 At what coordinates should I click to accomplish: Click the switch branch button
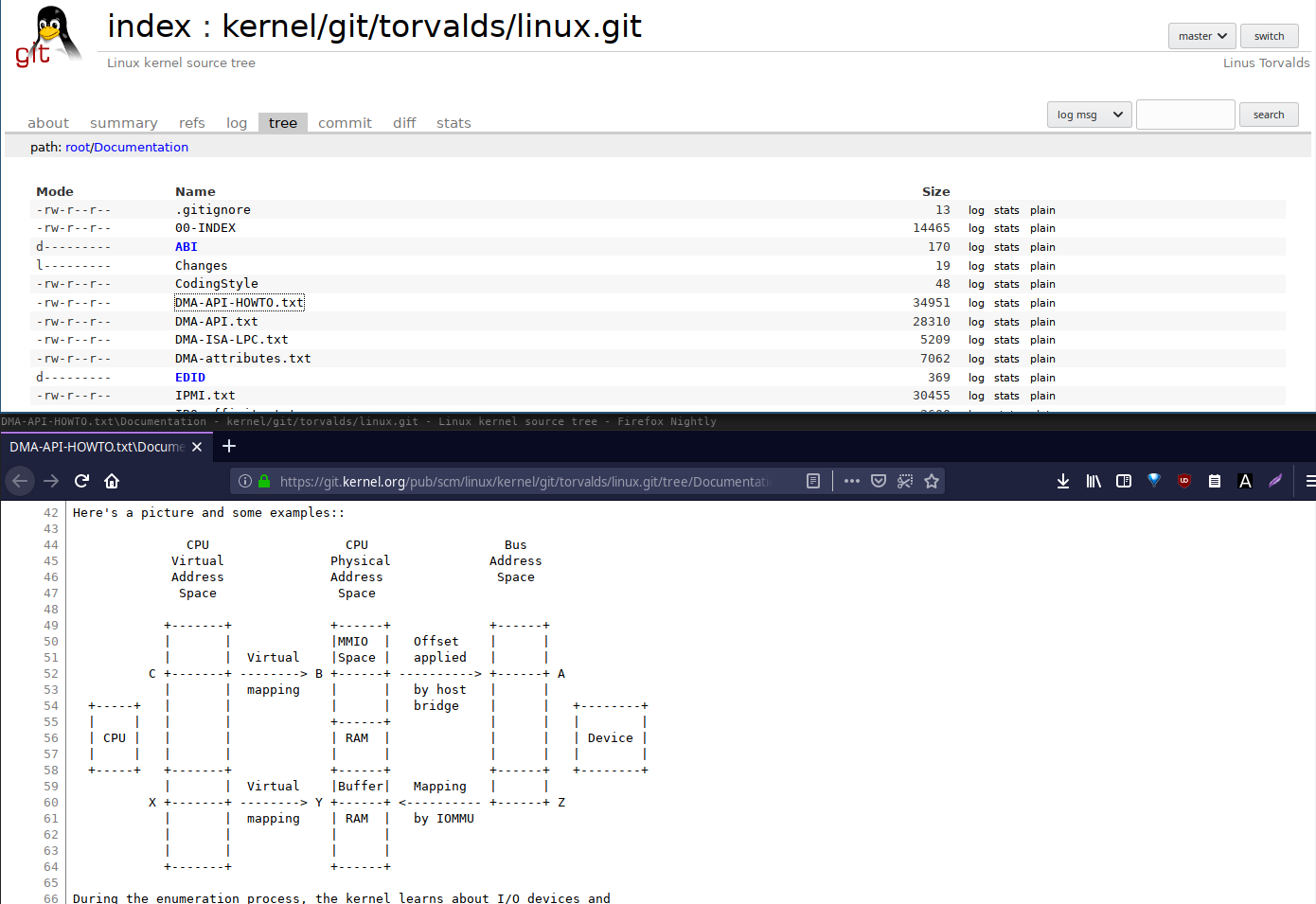(1270, 36)
